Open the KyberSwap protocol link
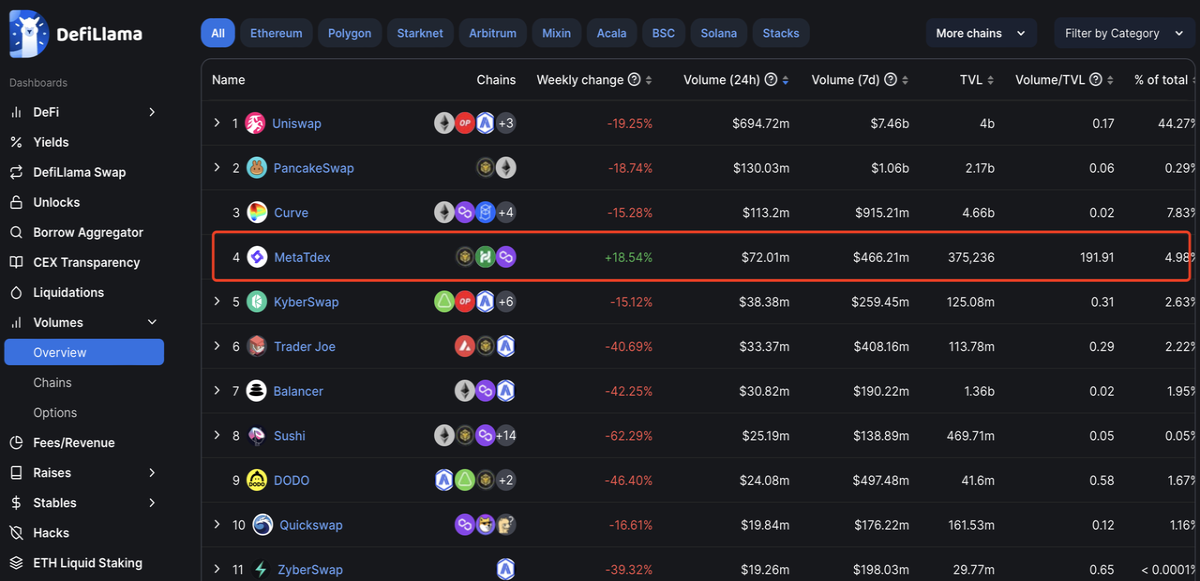 click(306, 302)
